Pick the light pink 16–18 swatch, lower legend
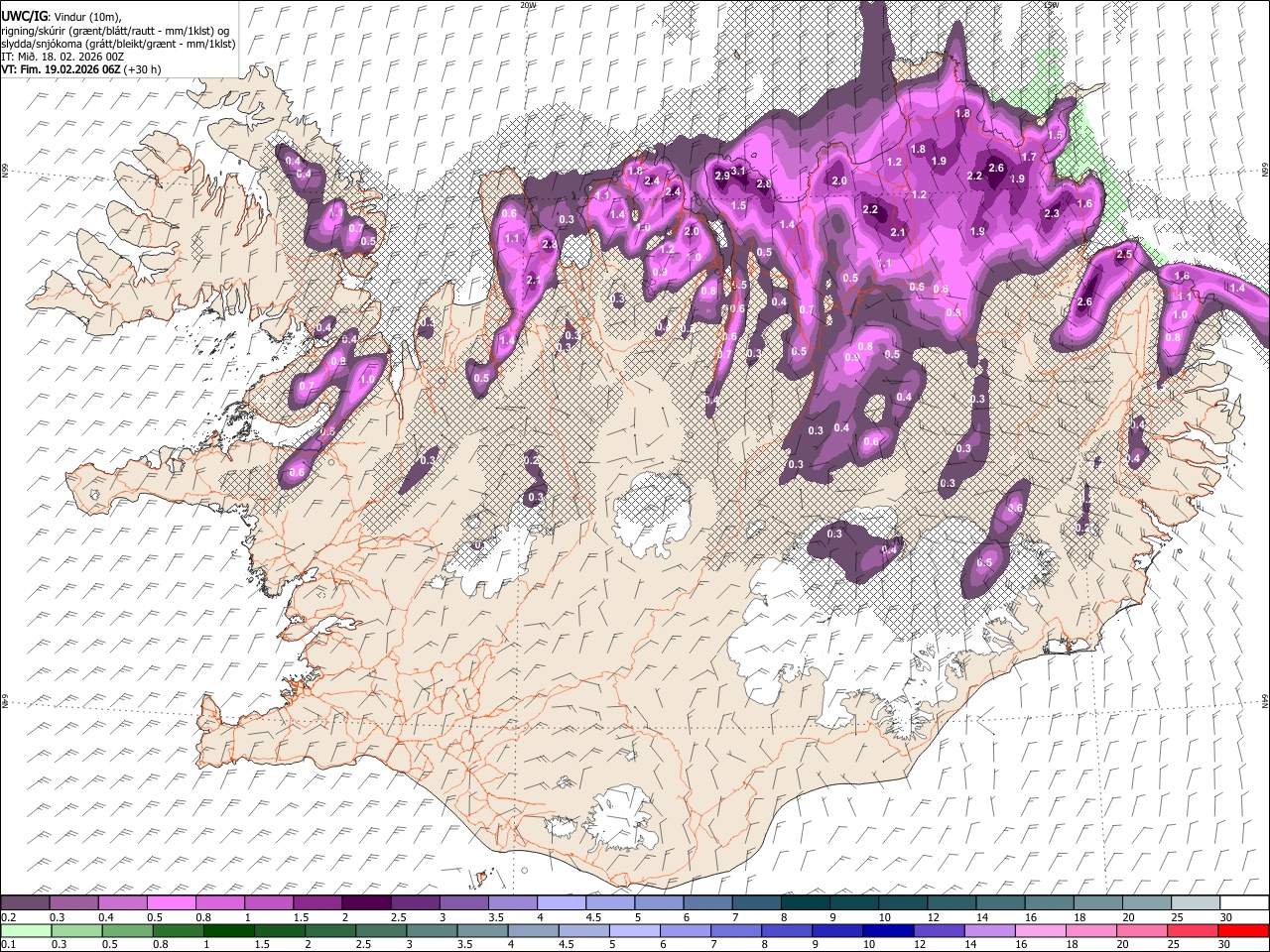 point(1040,930)
